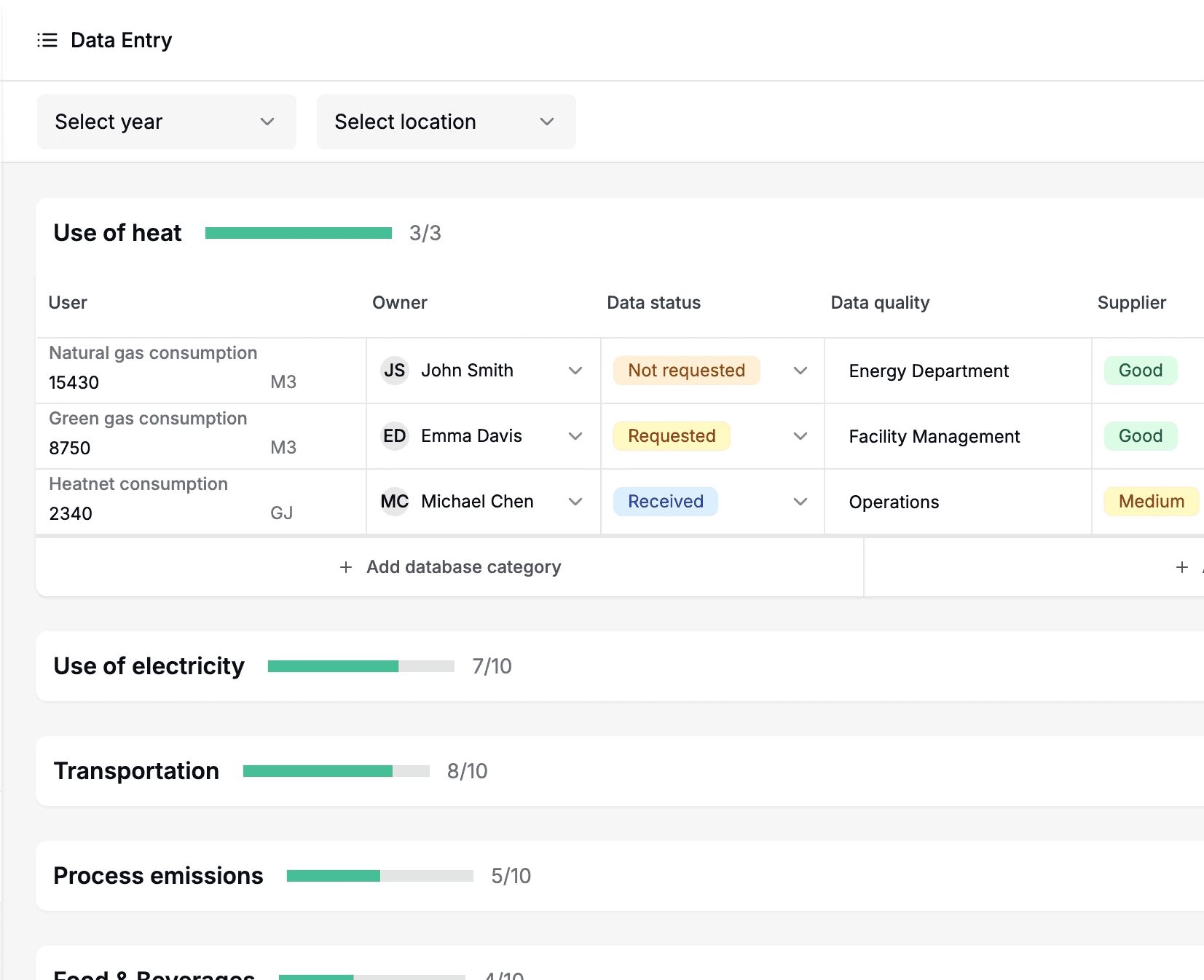Click the Use of heat progress bar
The image size is (1204, 980).
pyautogui.click(x=299, y=233)
